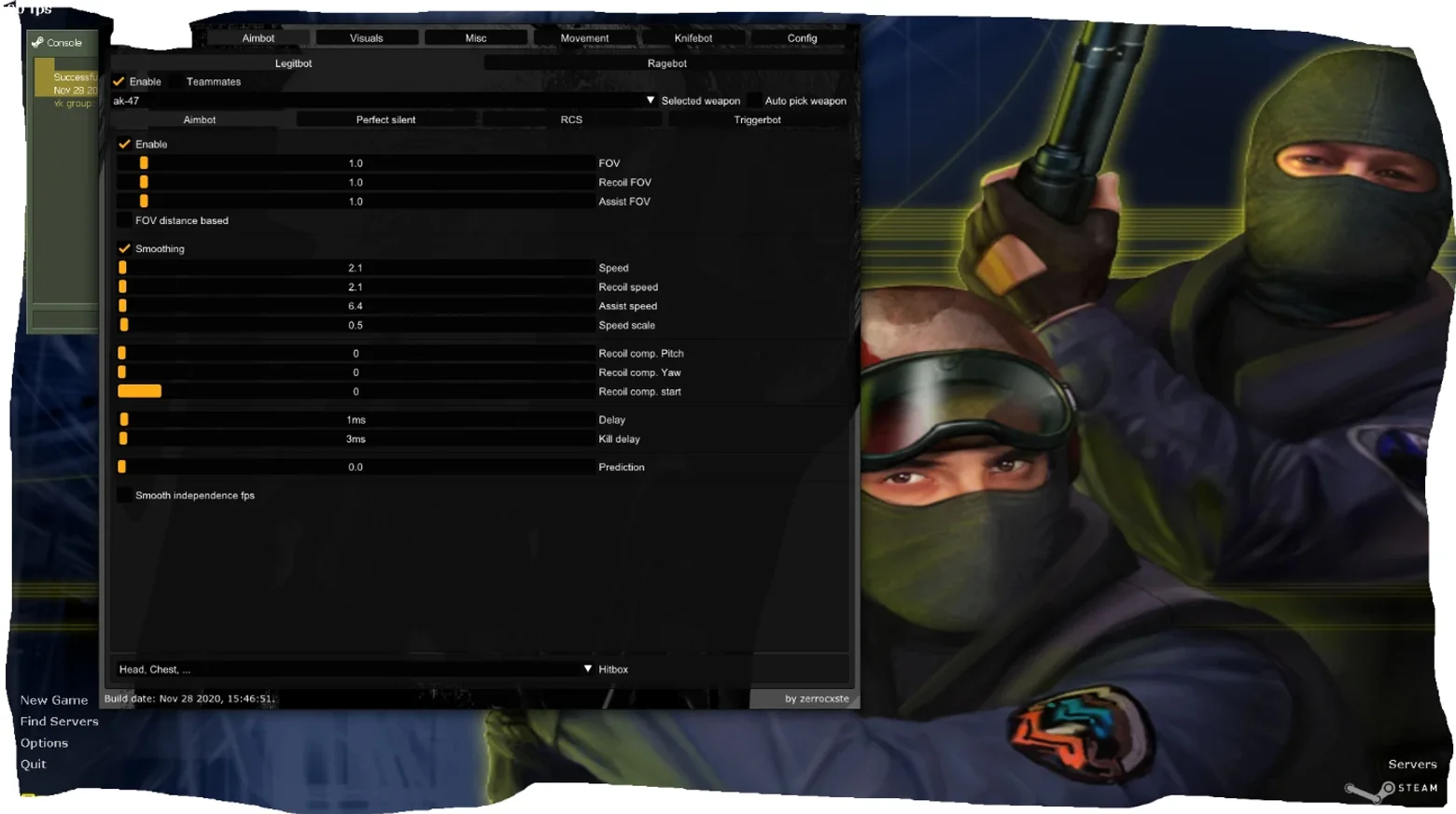
Task: Switch to the Ragebot section
Action: (667, 63)
